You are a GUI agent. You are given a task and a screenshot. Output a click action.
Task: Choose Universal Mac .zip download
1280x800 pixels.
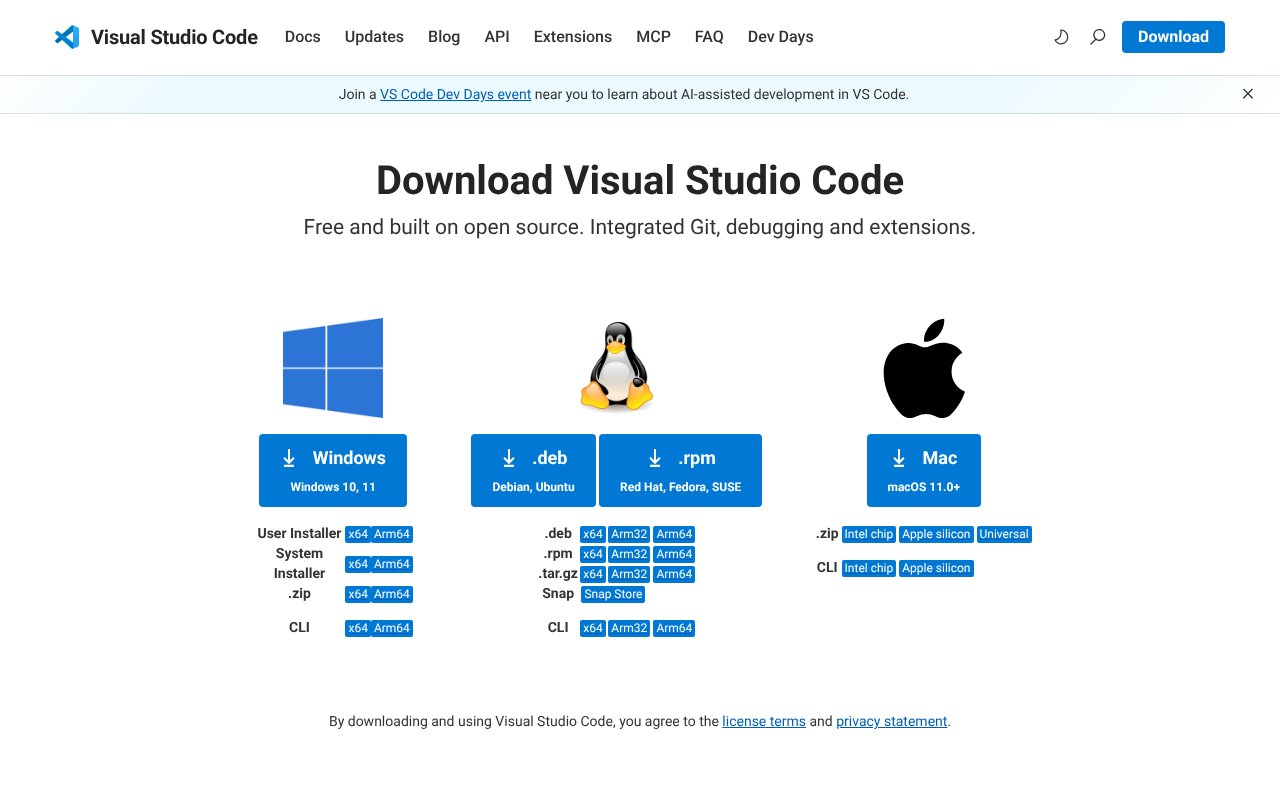1004,534
